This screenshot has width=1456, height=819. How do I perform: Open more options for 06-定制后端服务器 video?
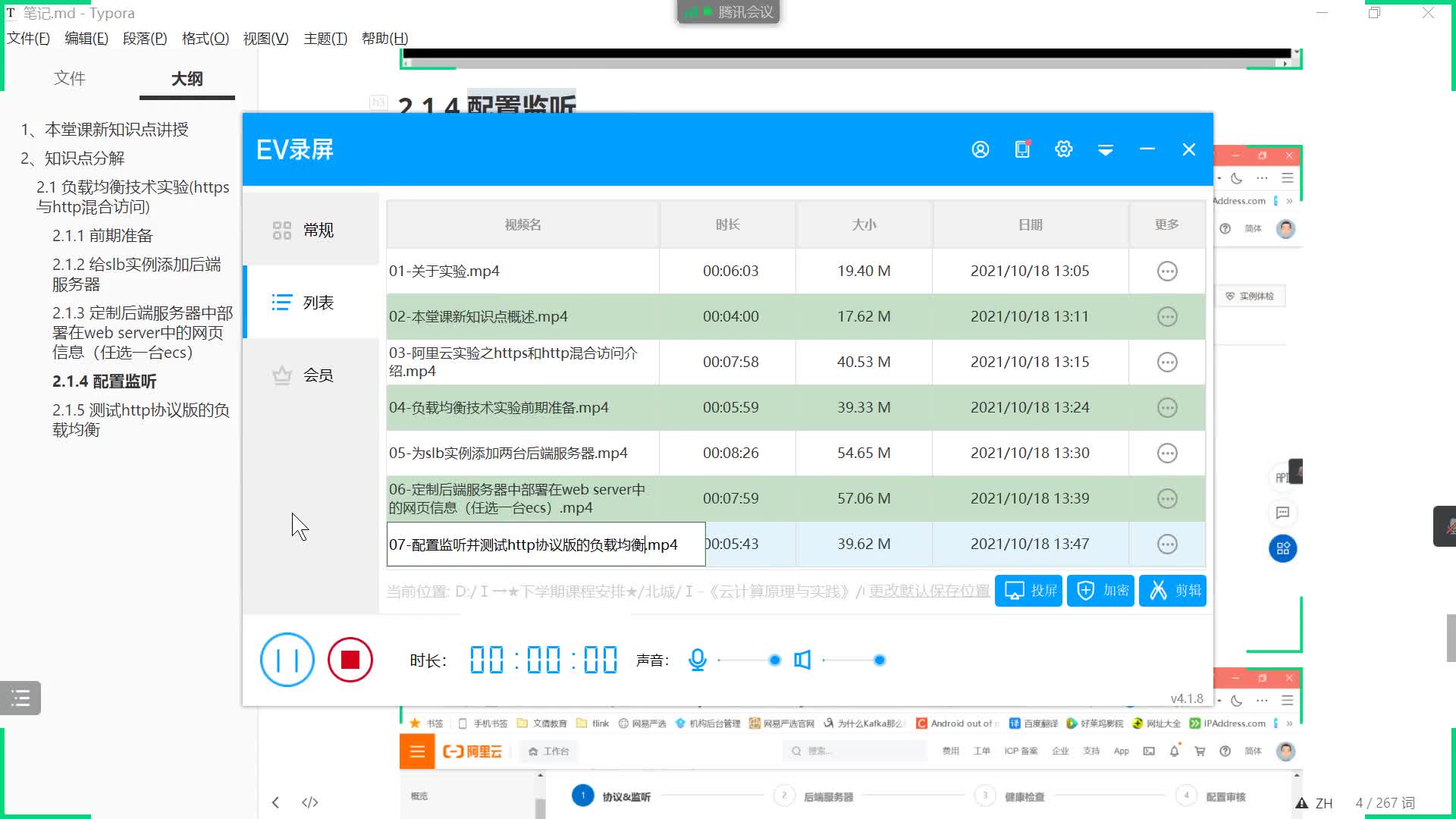click(1167, 498)
